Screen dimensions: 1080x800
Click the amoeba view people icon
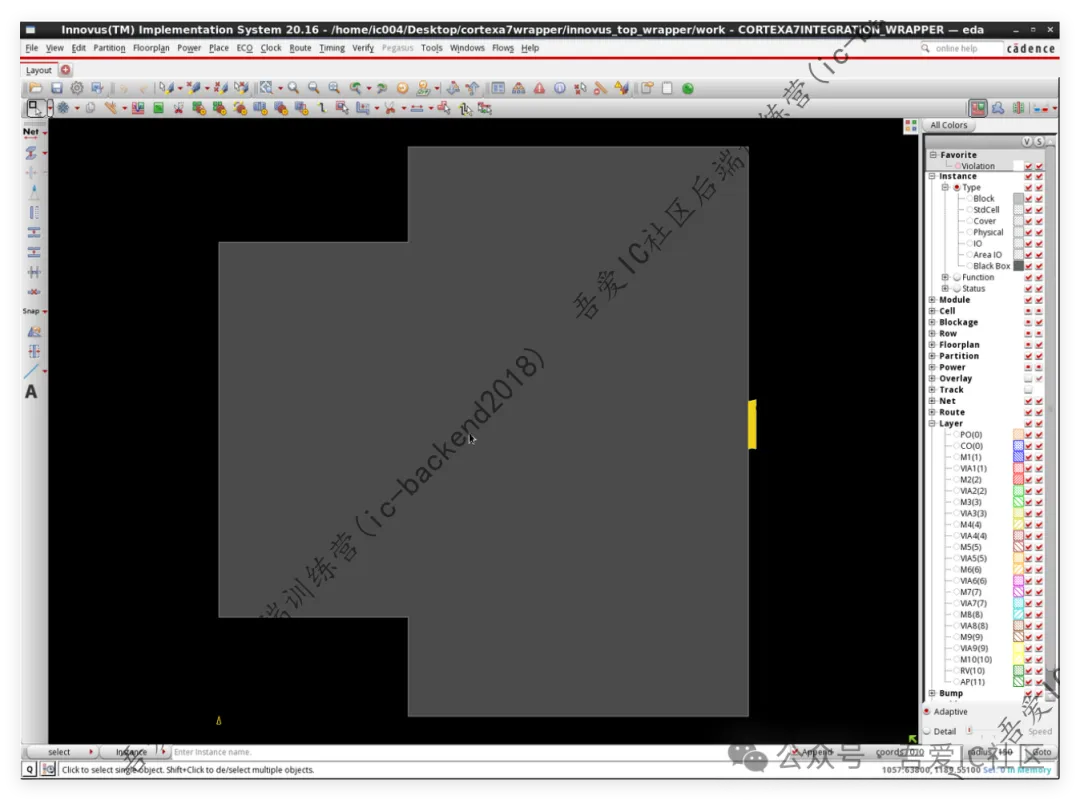click(x=998, y=108)
